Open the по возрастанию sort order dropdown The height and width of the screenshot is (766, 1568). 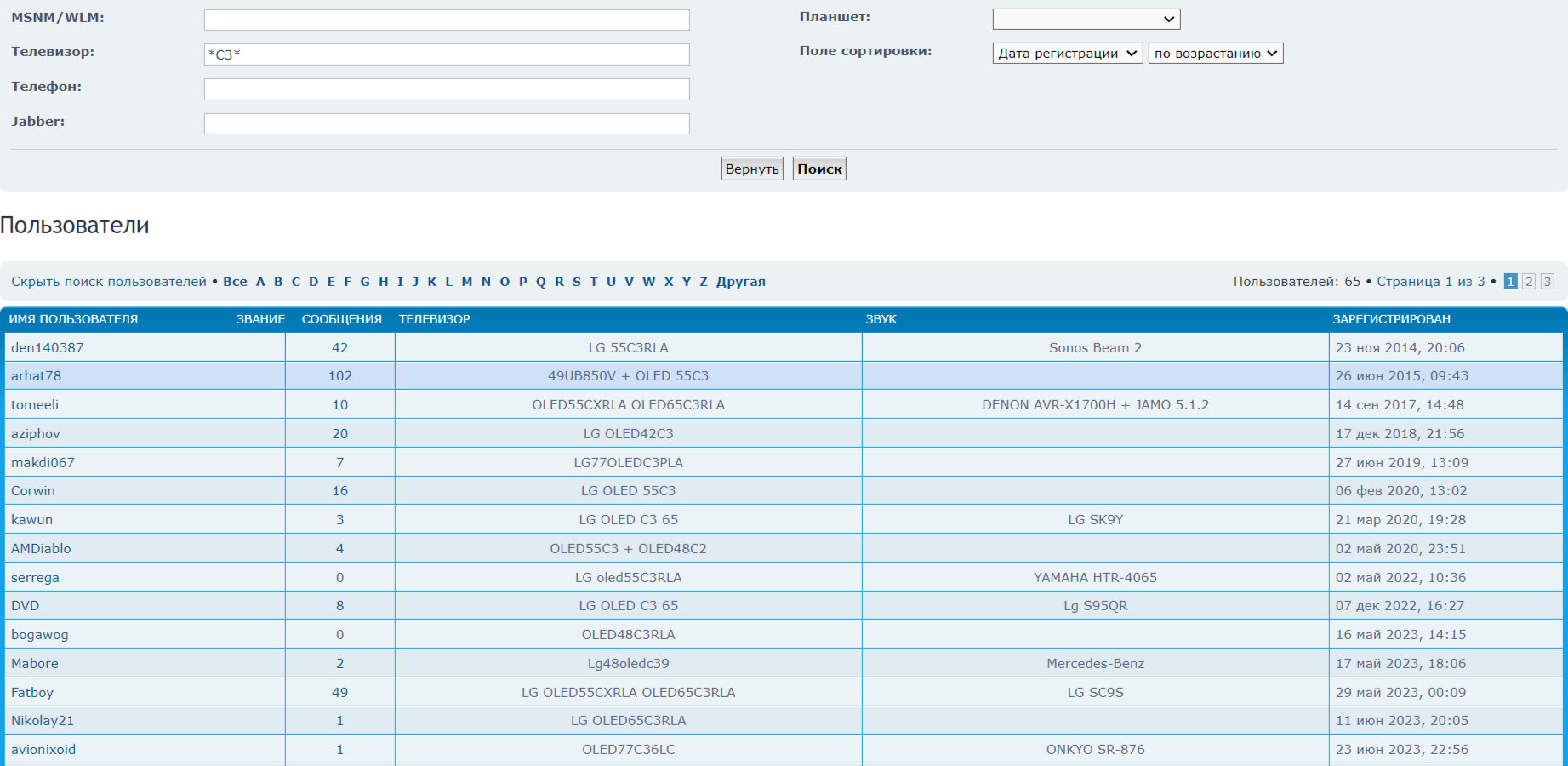(x=1215, y=54)
